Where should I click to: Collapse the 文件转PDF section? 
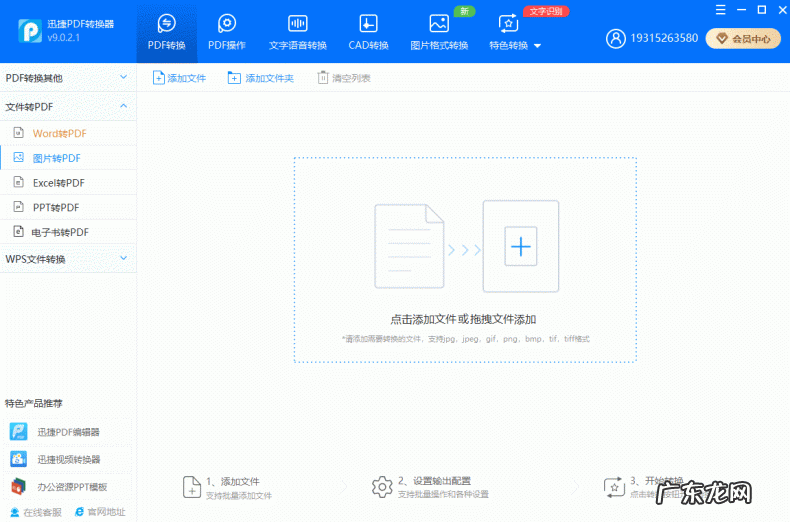pyautogui.click(x=68, y=107)
